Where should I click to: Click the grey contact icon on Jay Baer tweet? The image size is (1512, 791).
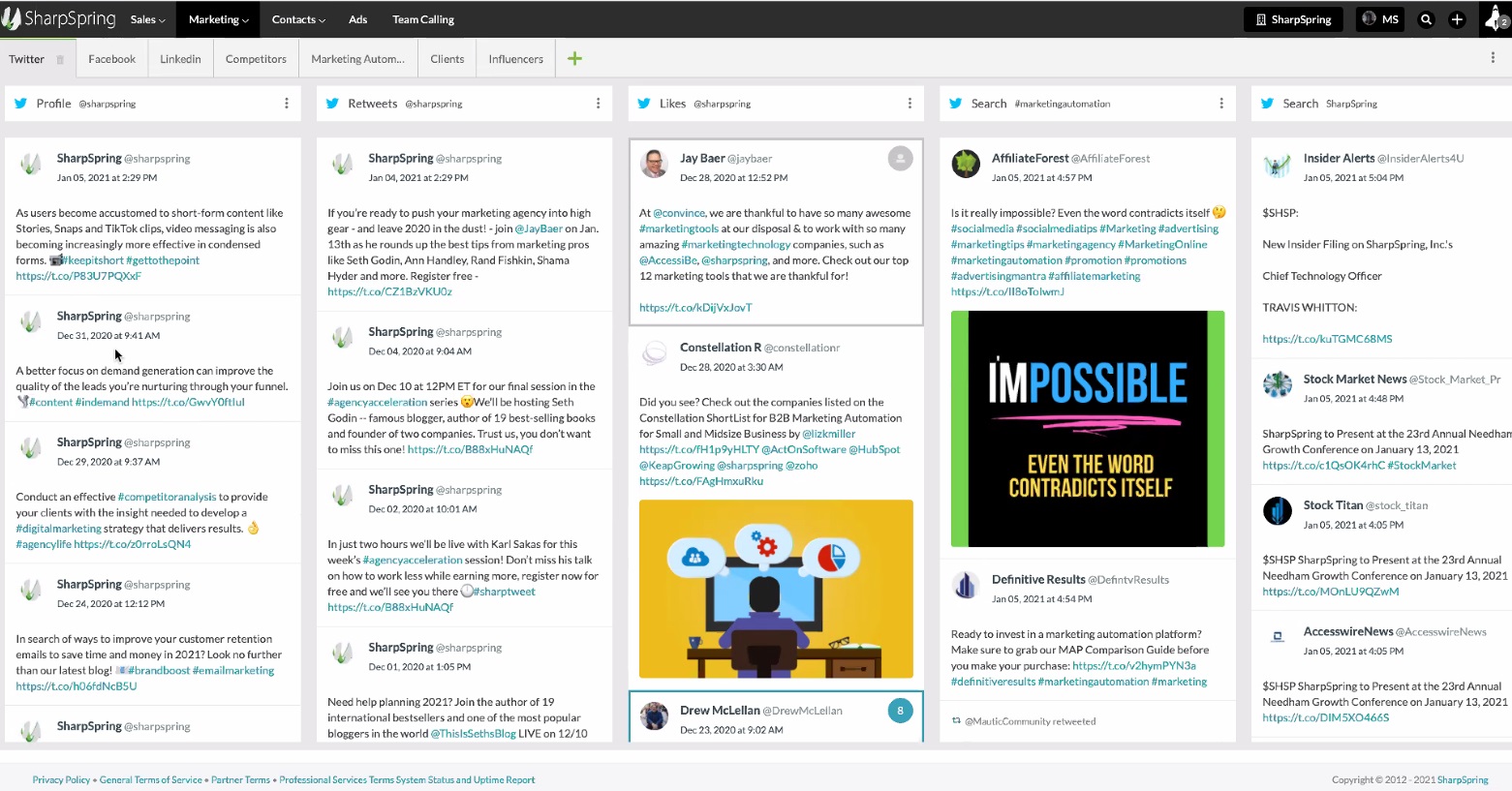click(x=900, y=158)
